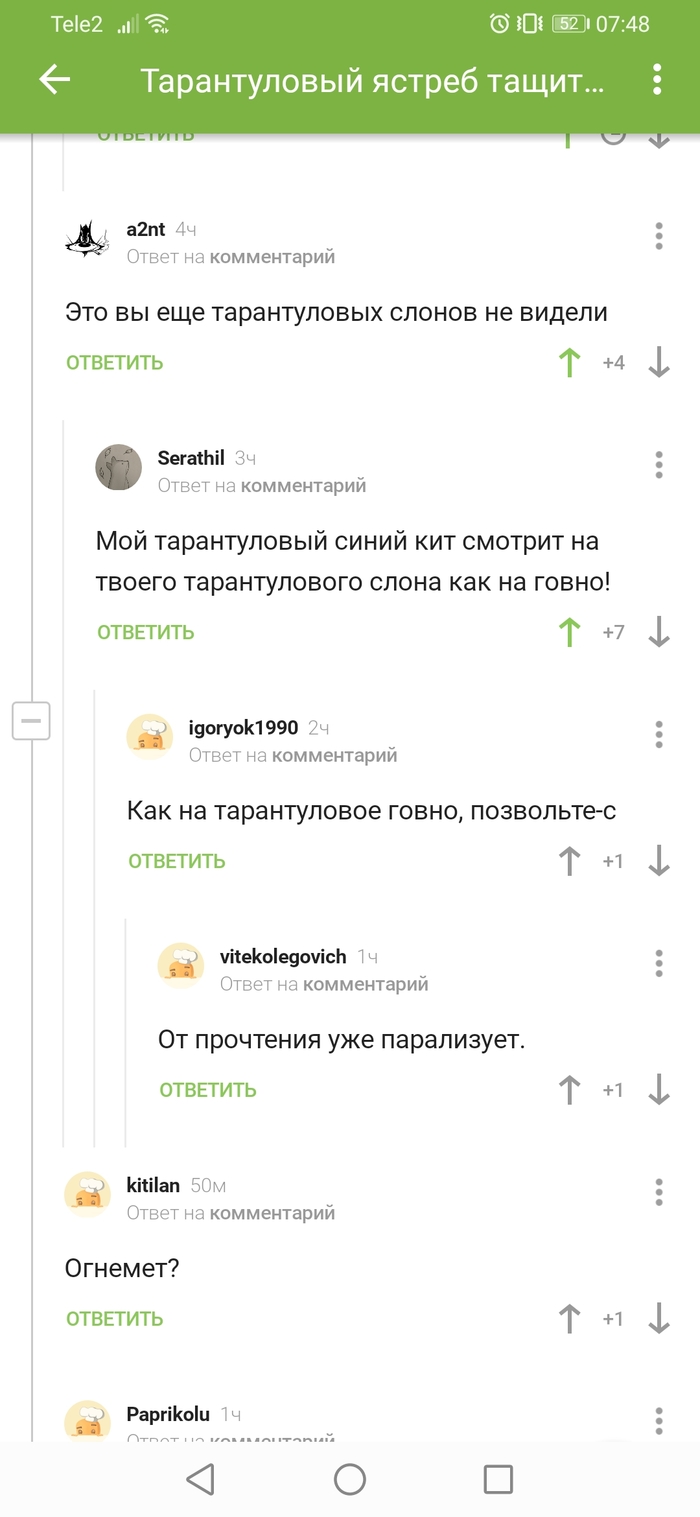Viewport: 700px width, 1517px height.
Task: Downvote Serathil's blue whale comment
Action: 658,632
